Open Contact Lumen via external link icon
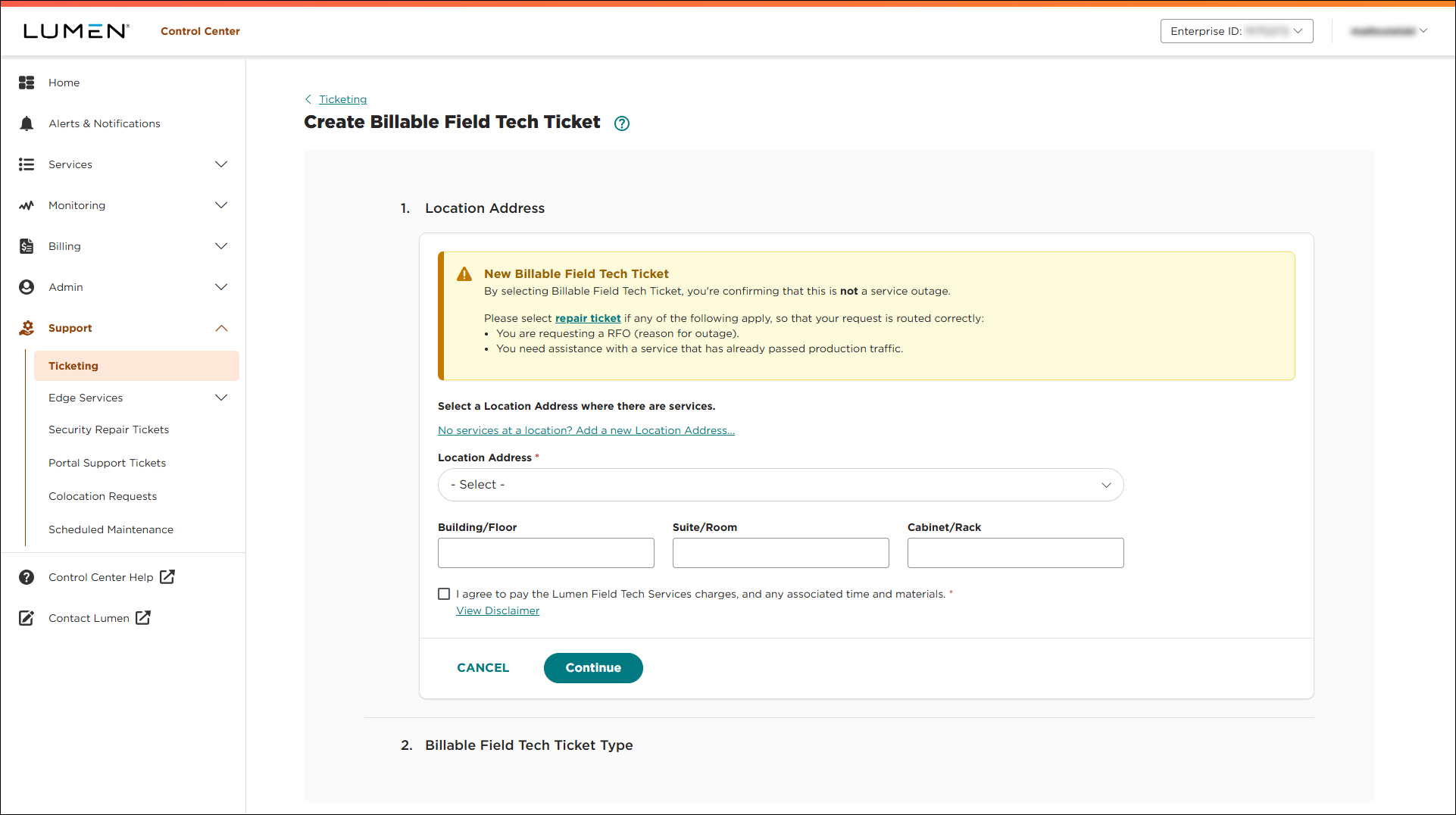The height and width of the screenshot is (815, 1456). [x=143, y=618]
